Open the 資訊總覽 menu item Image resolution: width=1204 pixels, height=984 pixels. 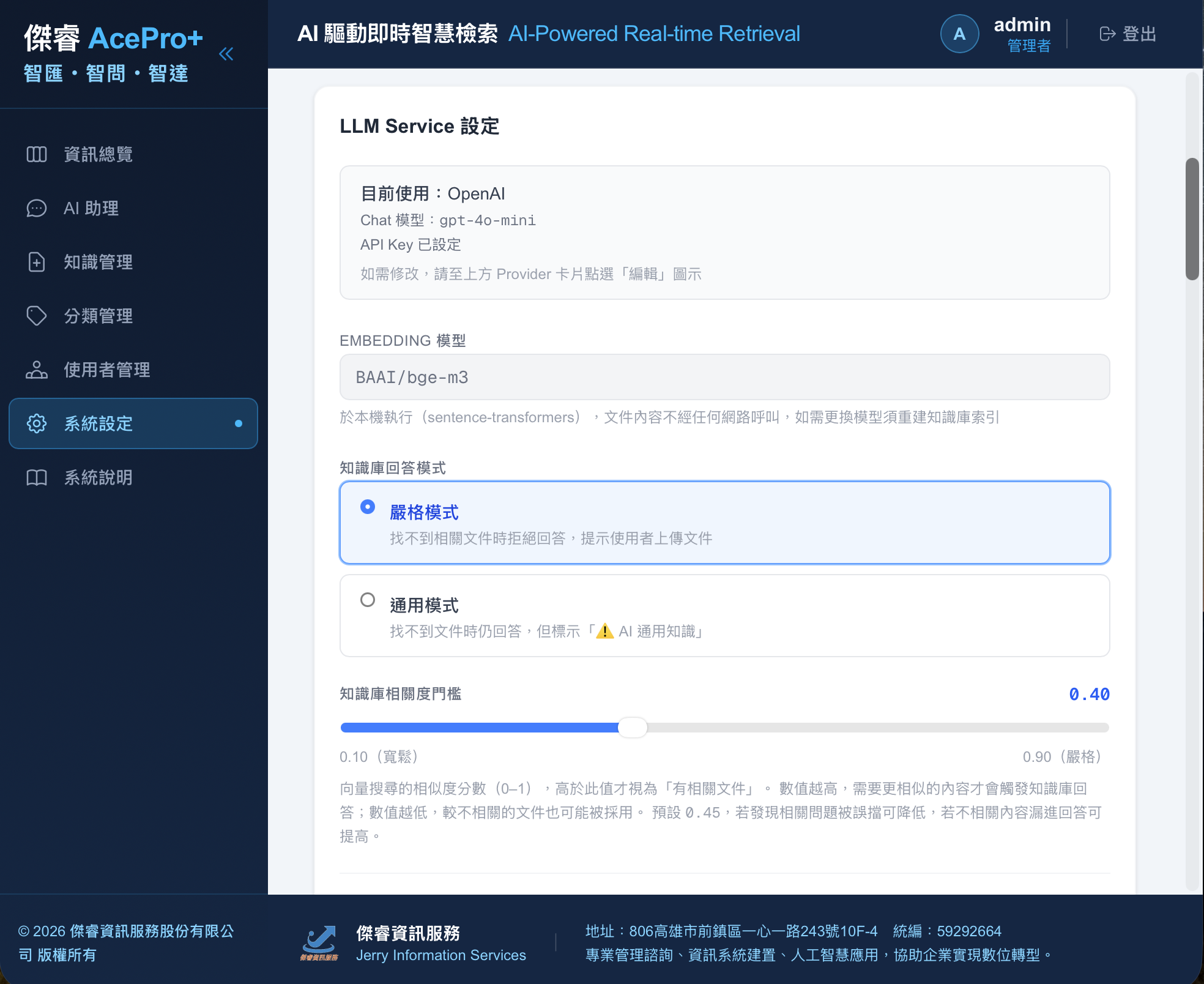point(133,154)
